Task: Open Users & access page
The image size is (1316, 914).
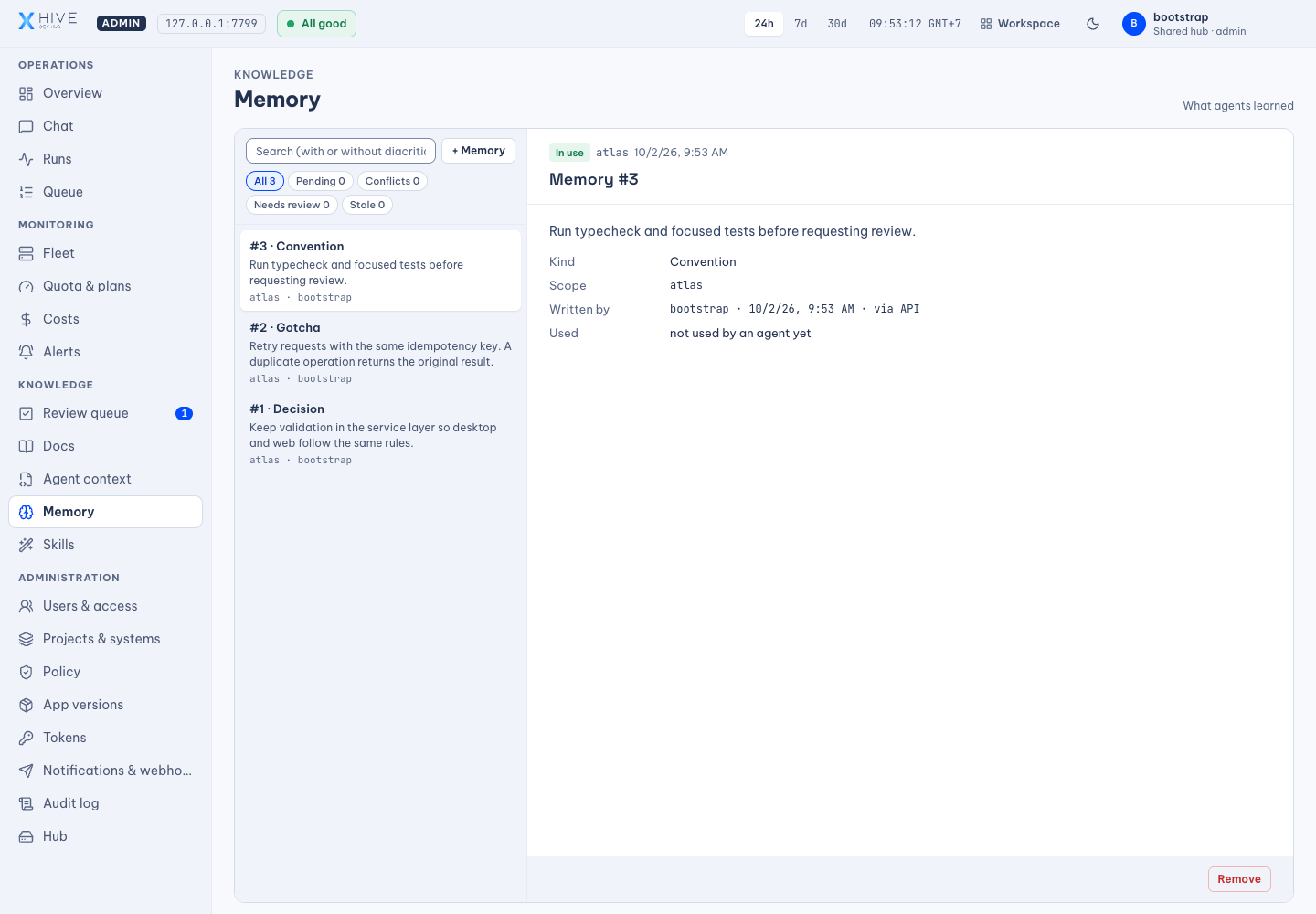Action: [105, 606]
